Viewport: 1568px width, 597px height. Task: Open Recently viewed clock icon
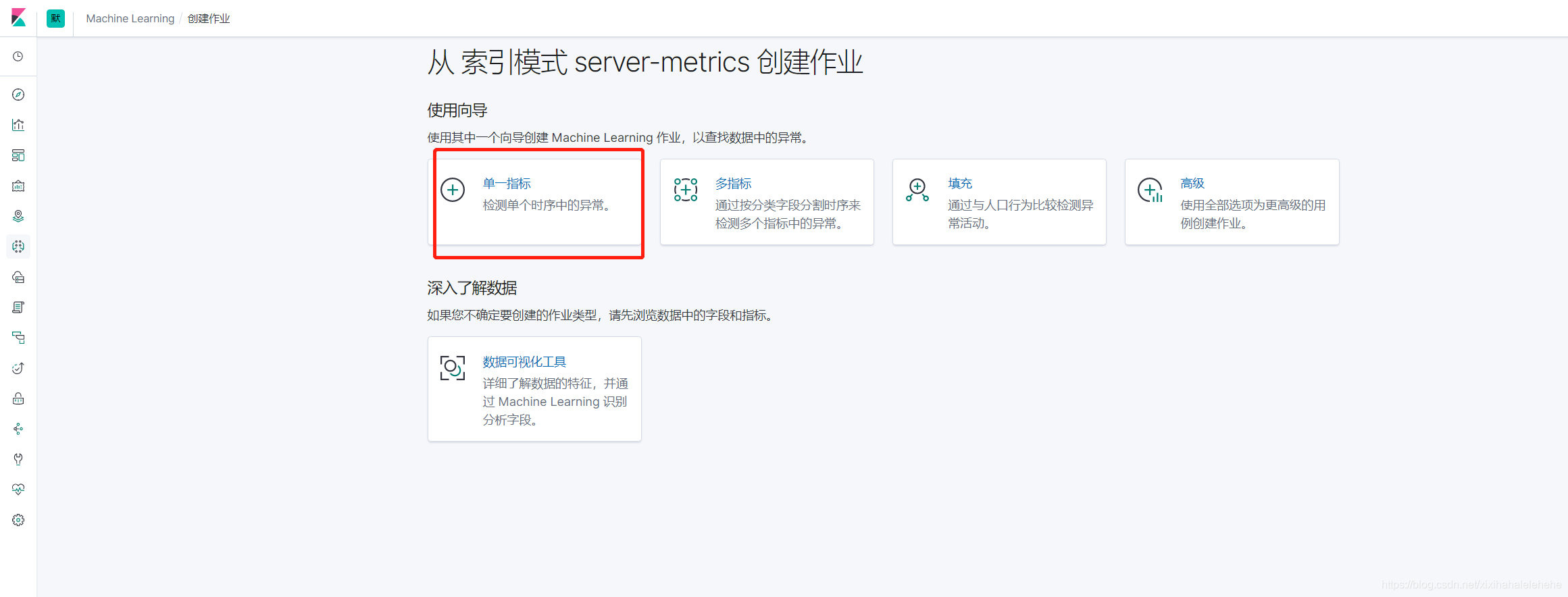pos(18,57)
